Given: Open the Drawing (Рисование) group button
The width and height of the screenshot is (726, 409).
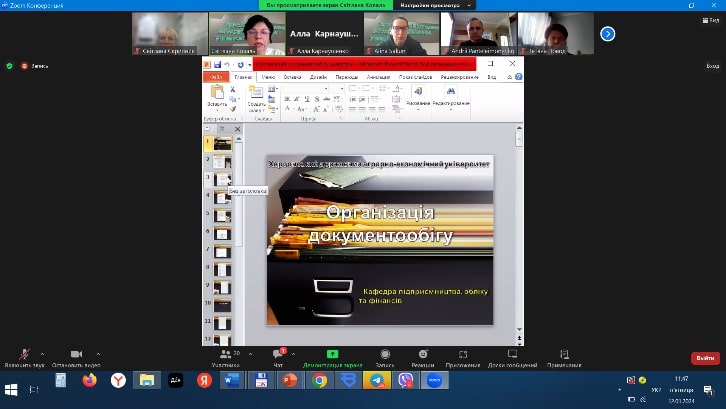Looking at the screenshot, I should click(418, 97).
